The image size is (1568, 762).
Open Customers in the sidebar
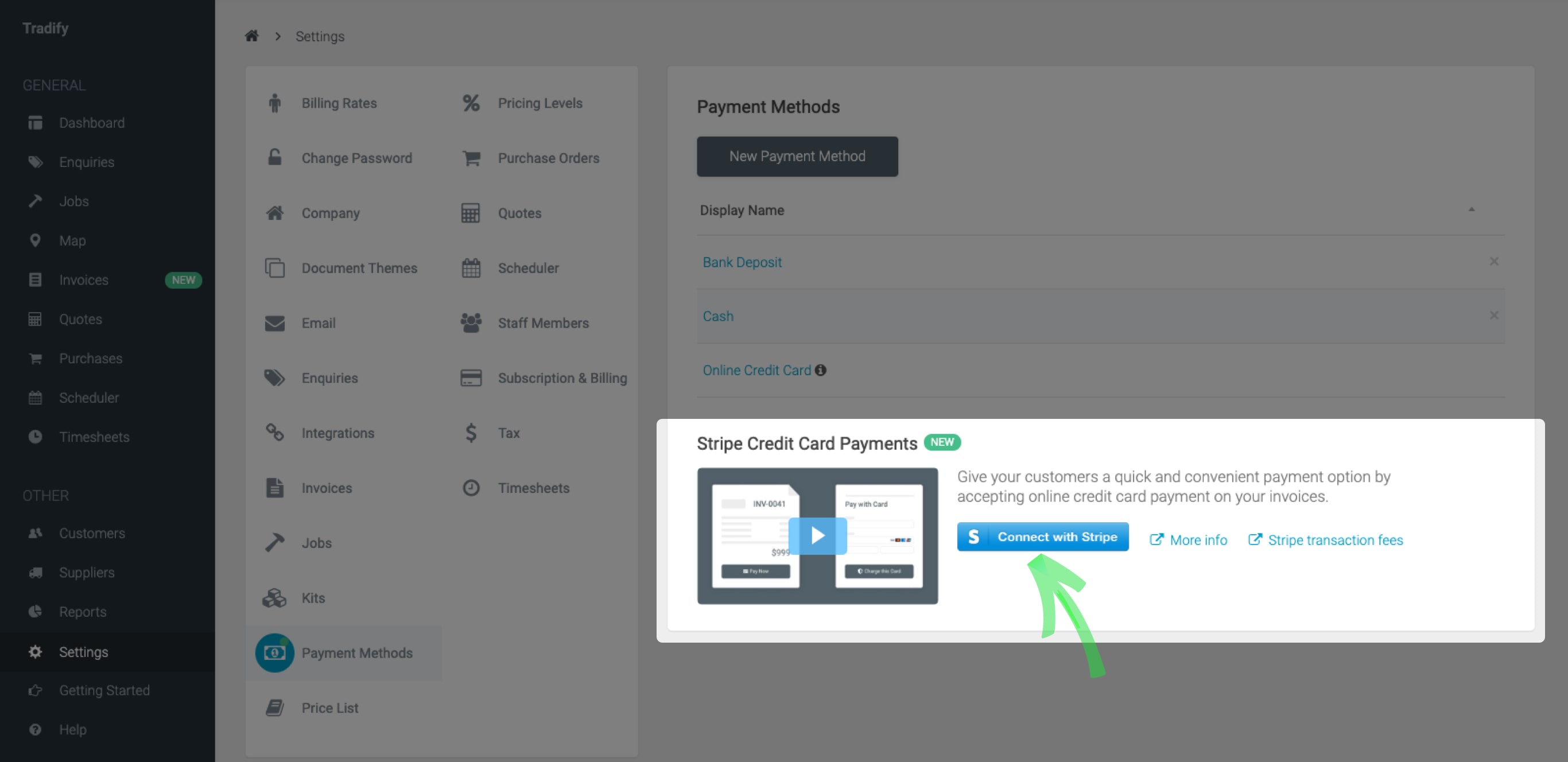[x=92, y=533]
